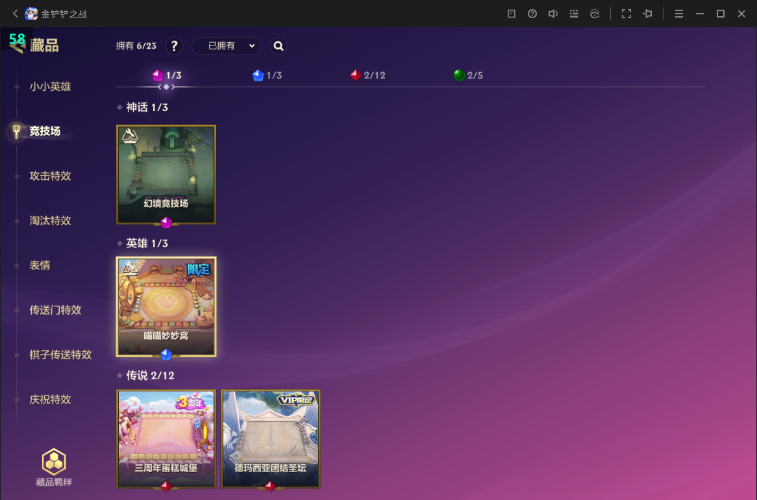757x500 pixels.
Task: Click the blue gem under 喵喵妙妙窝
Action: click(x=166, y=355)
